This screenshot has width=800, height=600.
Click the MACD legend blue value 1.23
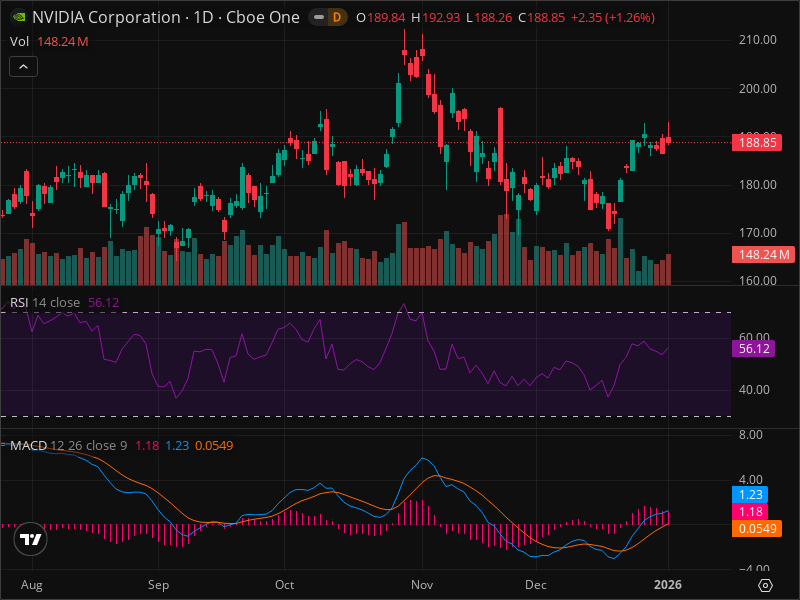[x=177, y=445]
